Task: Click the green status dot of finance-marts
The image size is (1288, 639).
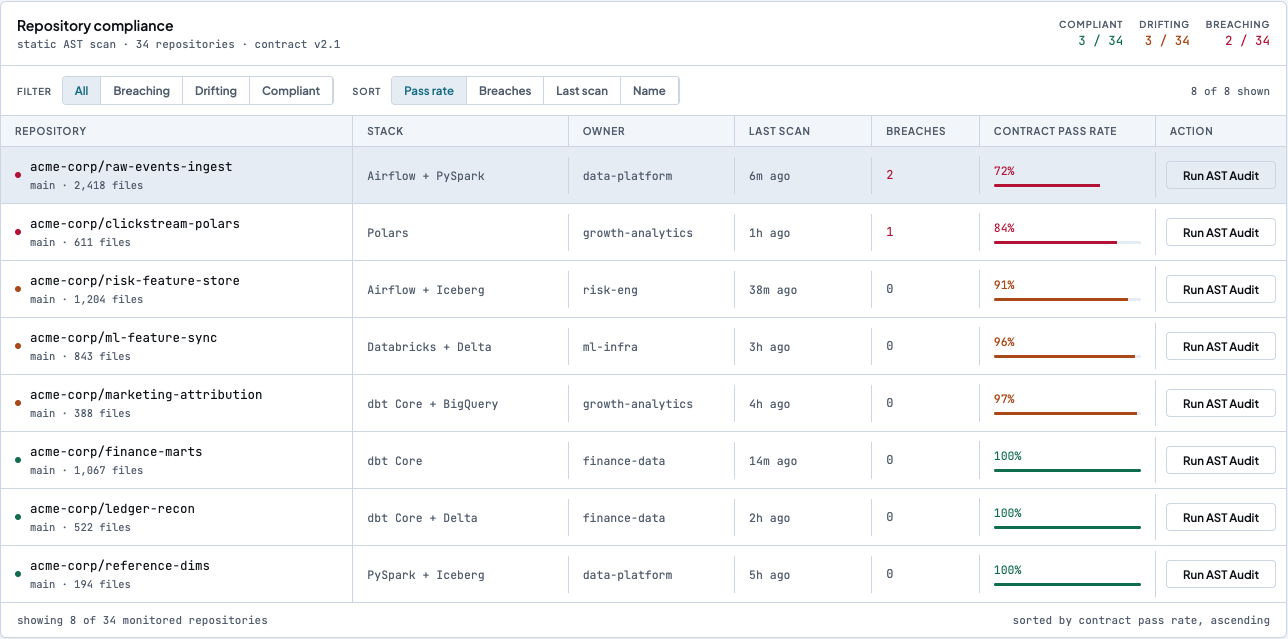Action: pos(18,460)
